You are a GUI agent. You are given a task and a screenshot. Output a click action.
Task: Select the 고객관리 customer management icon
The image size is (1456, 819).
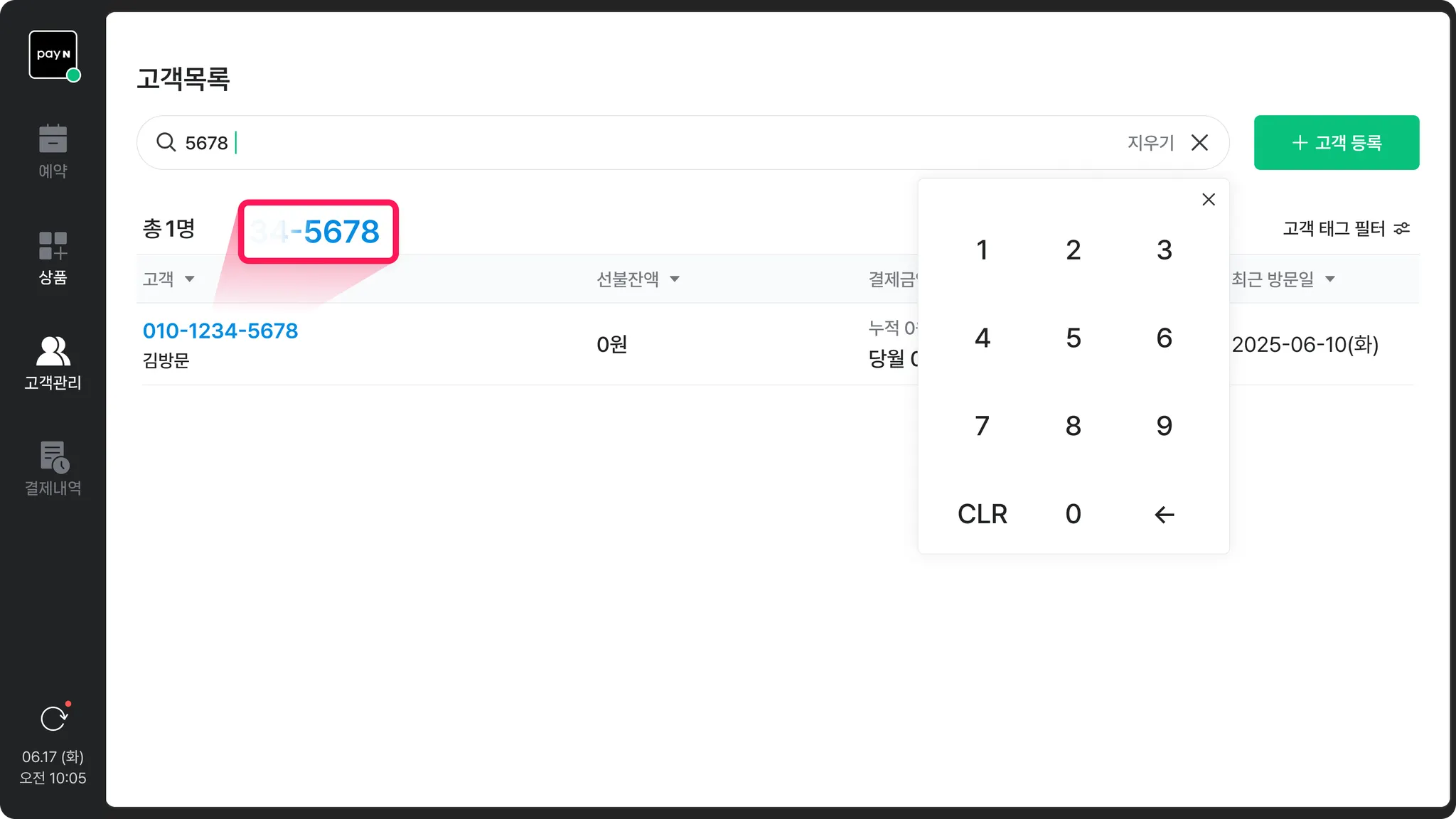(x=53, y=351)
